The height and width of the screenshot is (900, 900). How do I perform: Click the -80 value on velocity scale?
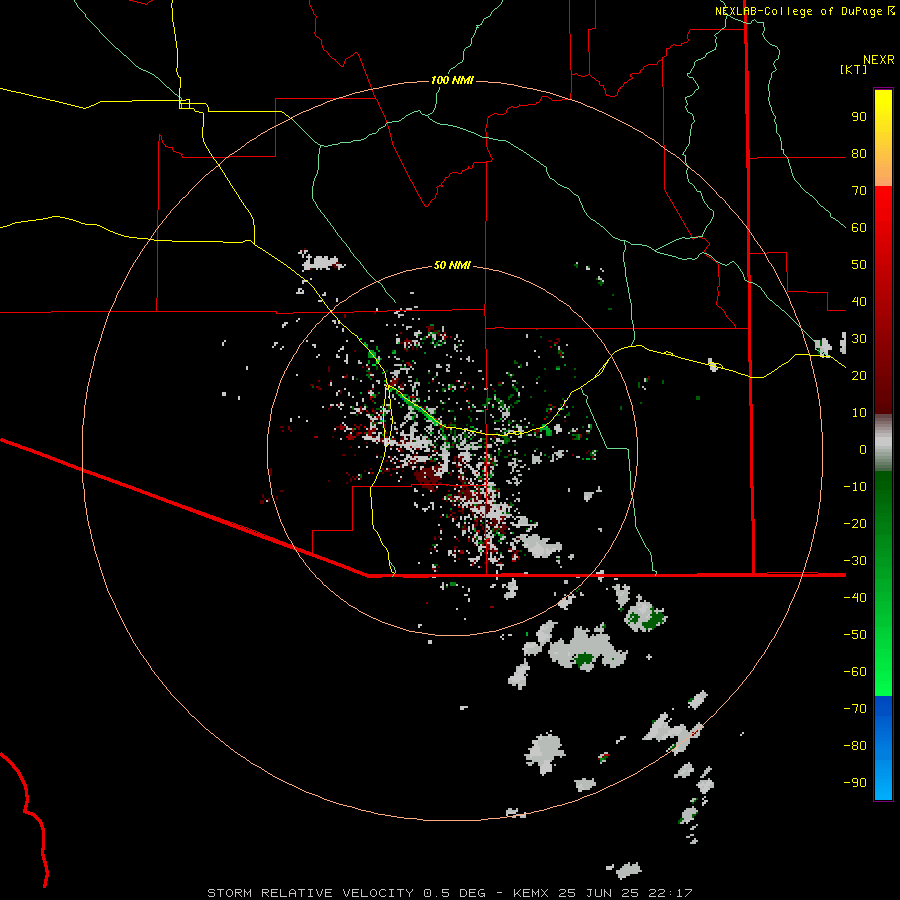(855, 746)
